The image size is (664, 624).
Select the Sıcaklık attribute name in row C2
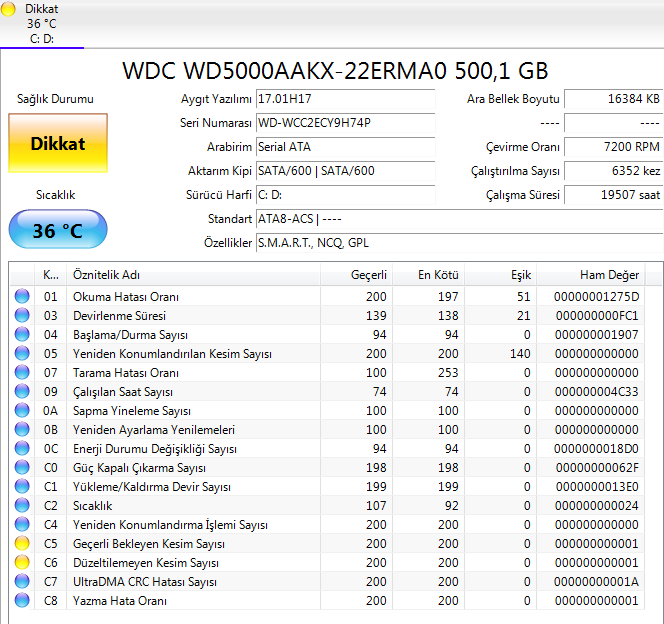pos(93,506)
